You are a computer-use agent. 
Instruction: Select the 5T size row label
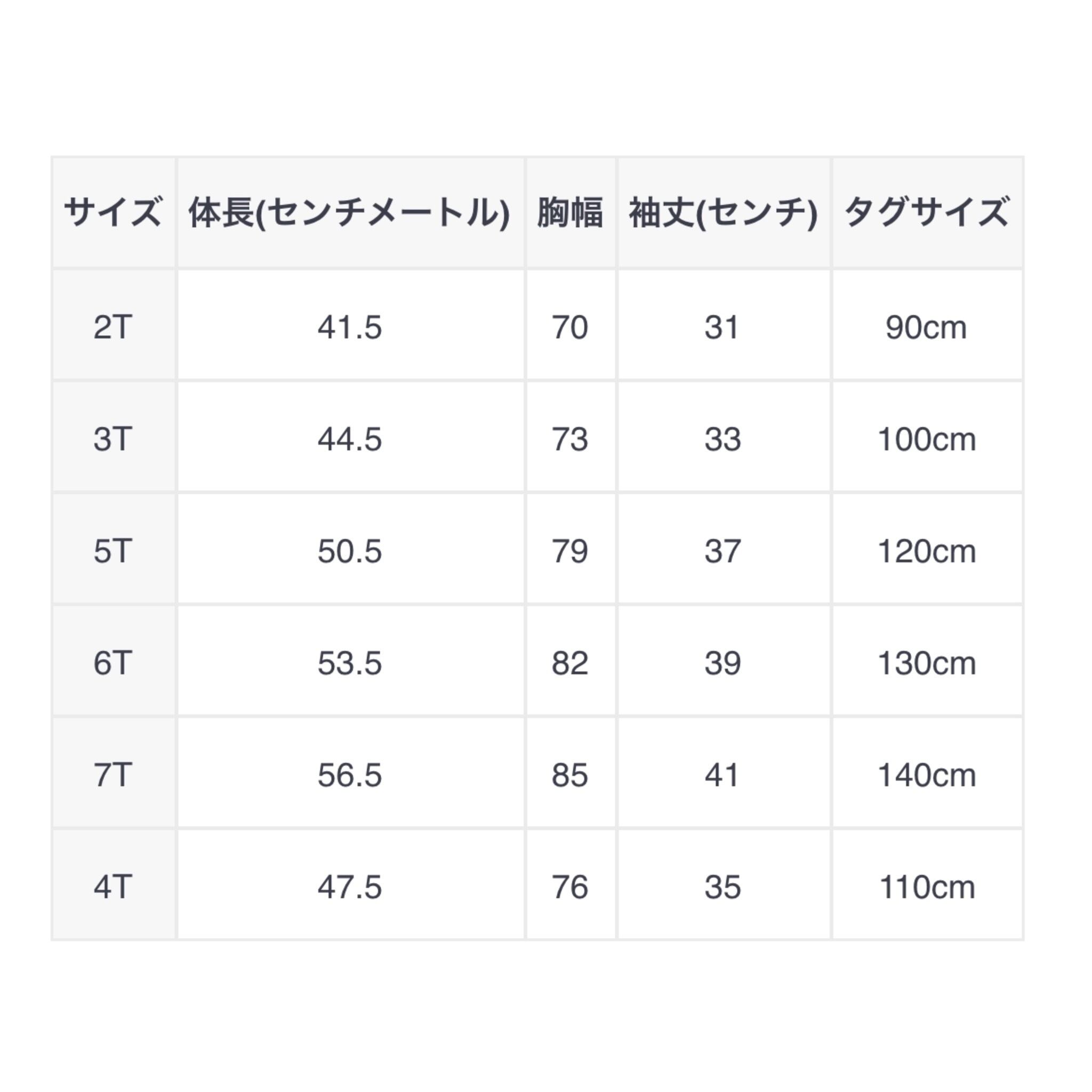[113, 551]
